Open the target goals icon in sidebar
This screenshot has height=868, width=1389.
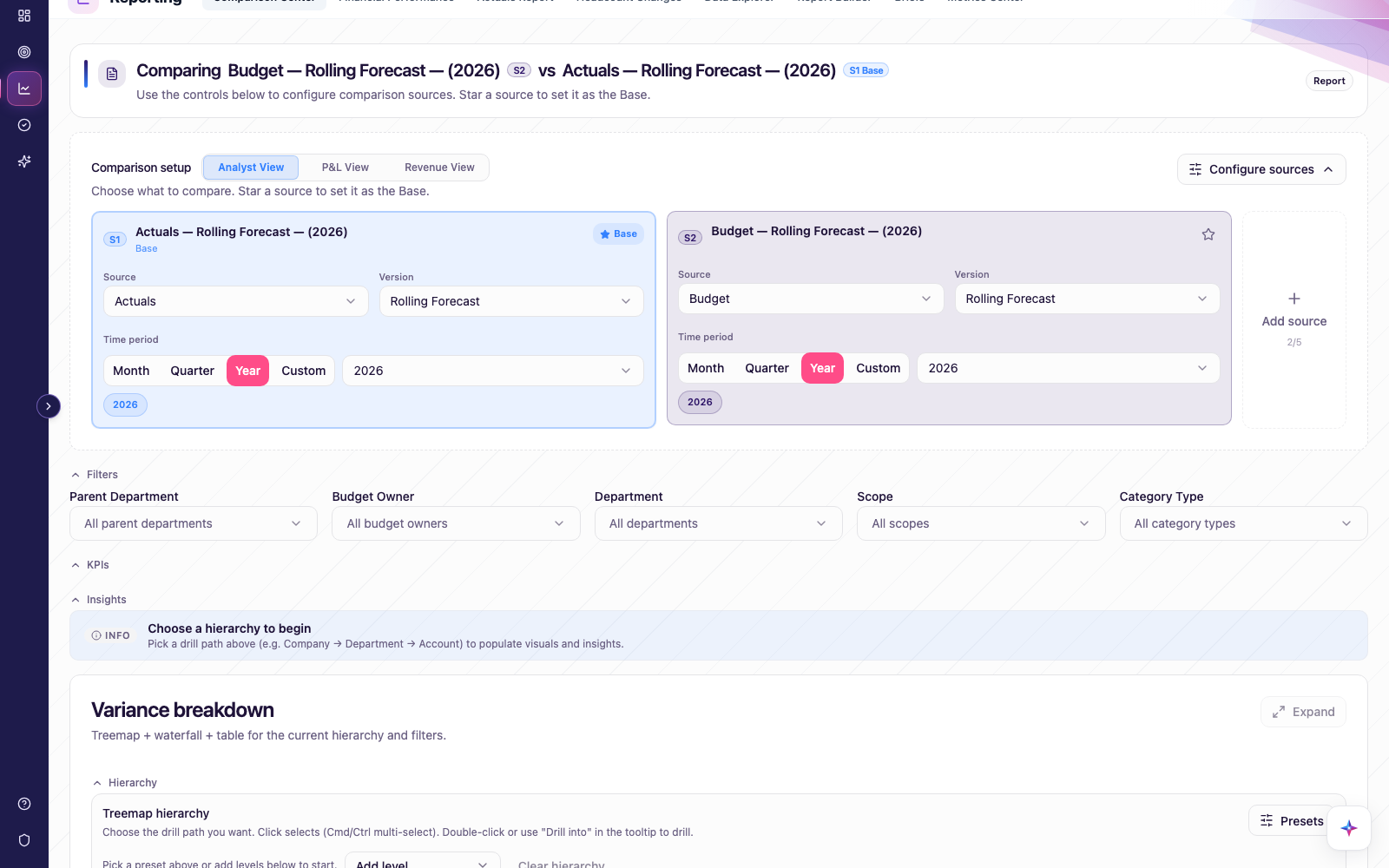(x=24, y=52)
